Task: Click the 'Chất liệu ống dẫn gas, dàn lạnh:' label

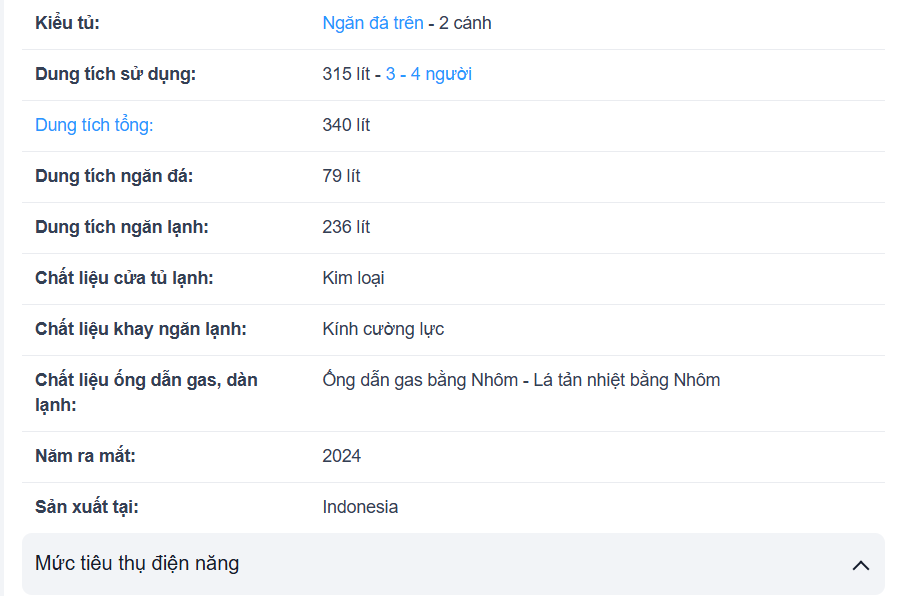Action: coord(146,393)
